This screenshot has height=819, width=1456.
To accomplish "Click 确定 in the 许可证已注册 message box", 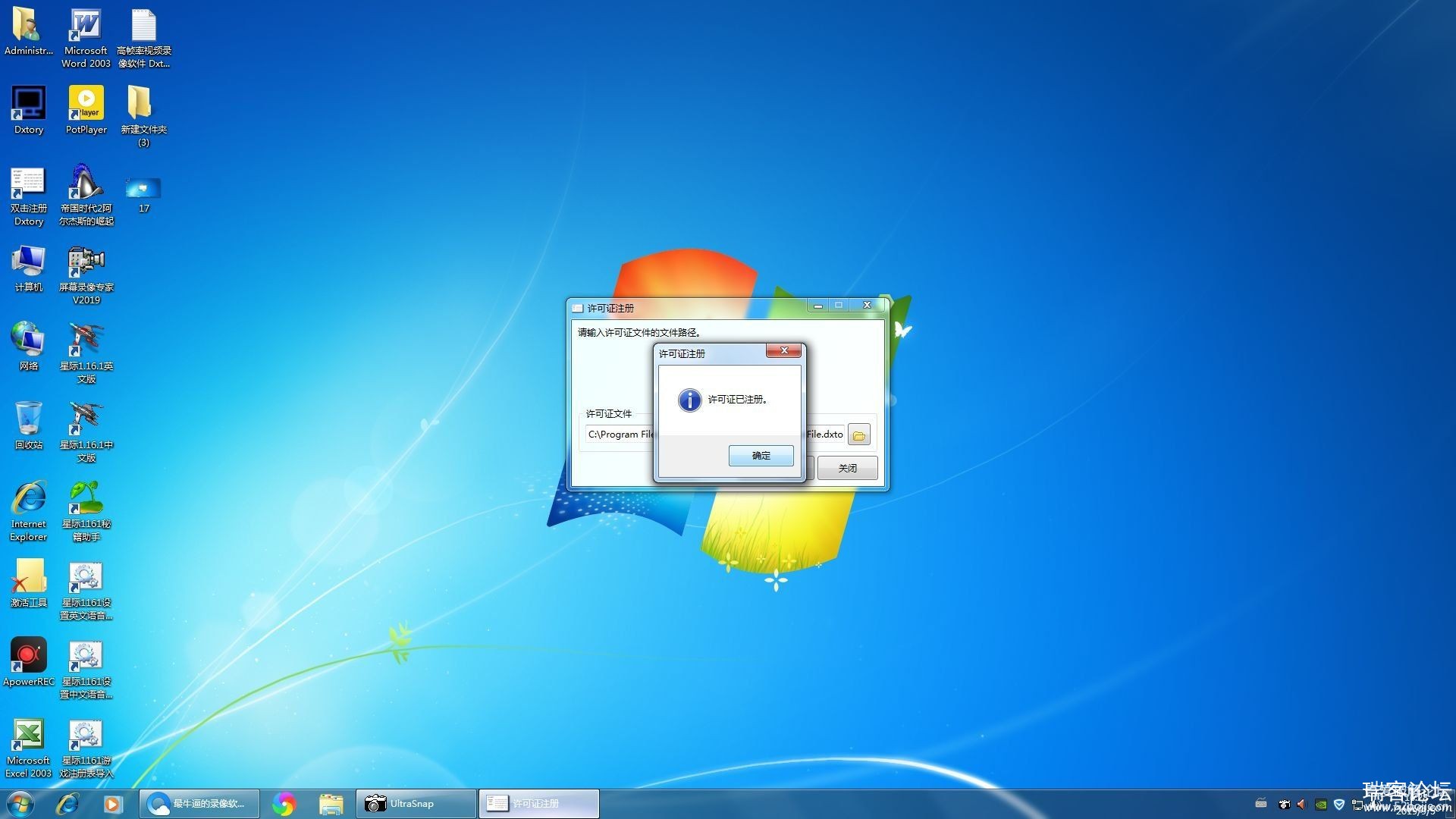I will [x=761, y=456].
